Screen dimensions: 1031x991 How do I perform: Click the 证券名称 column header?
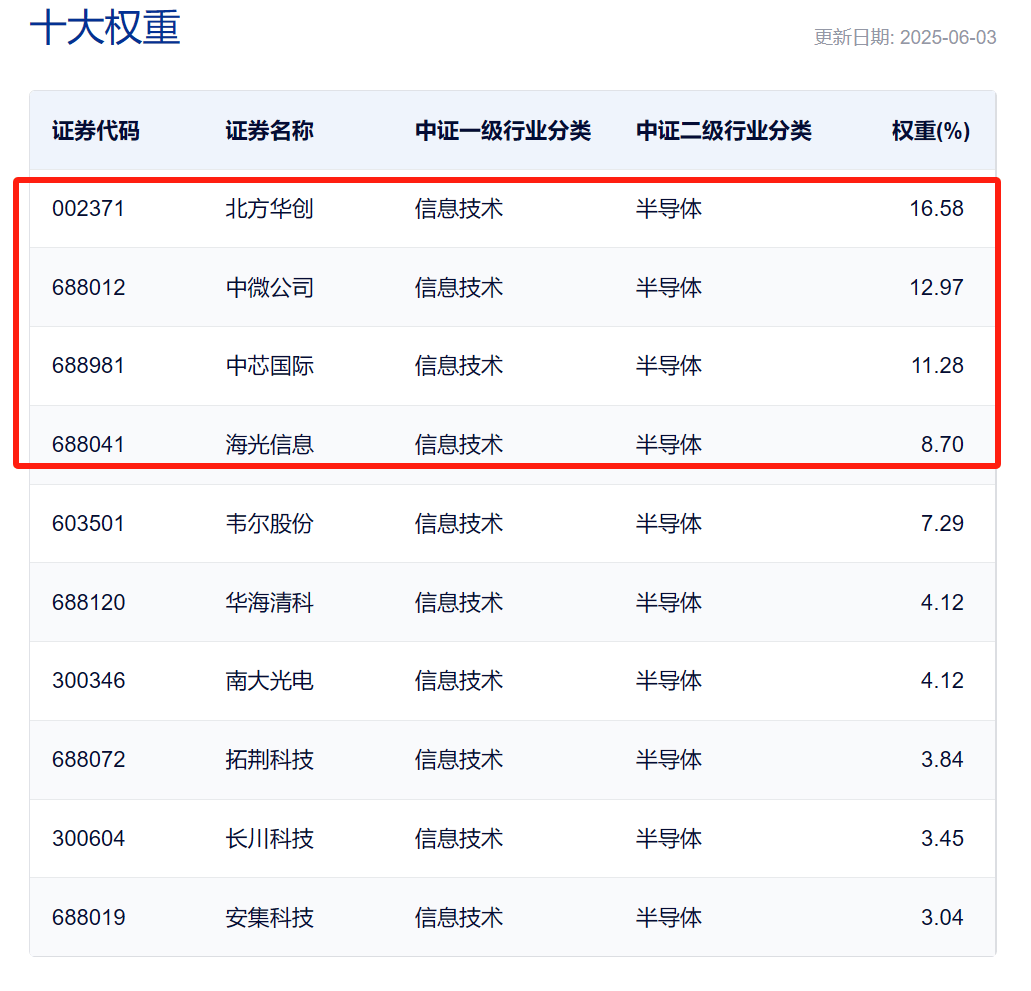coord(270,131)
